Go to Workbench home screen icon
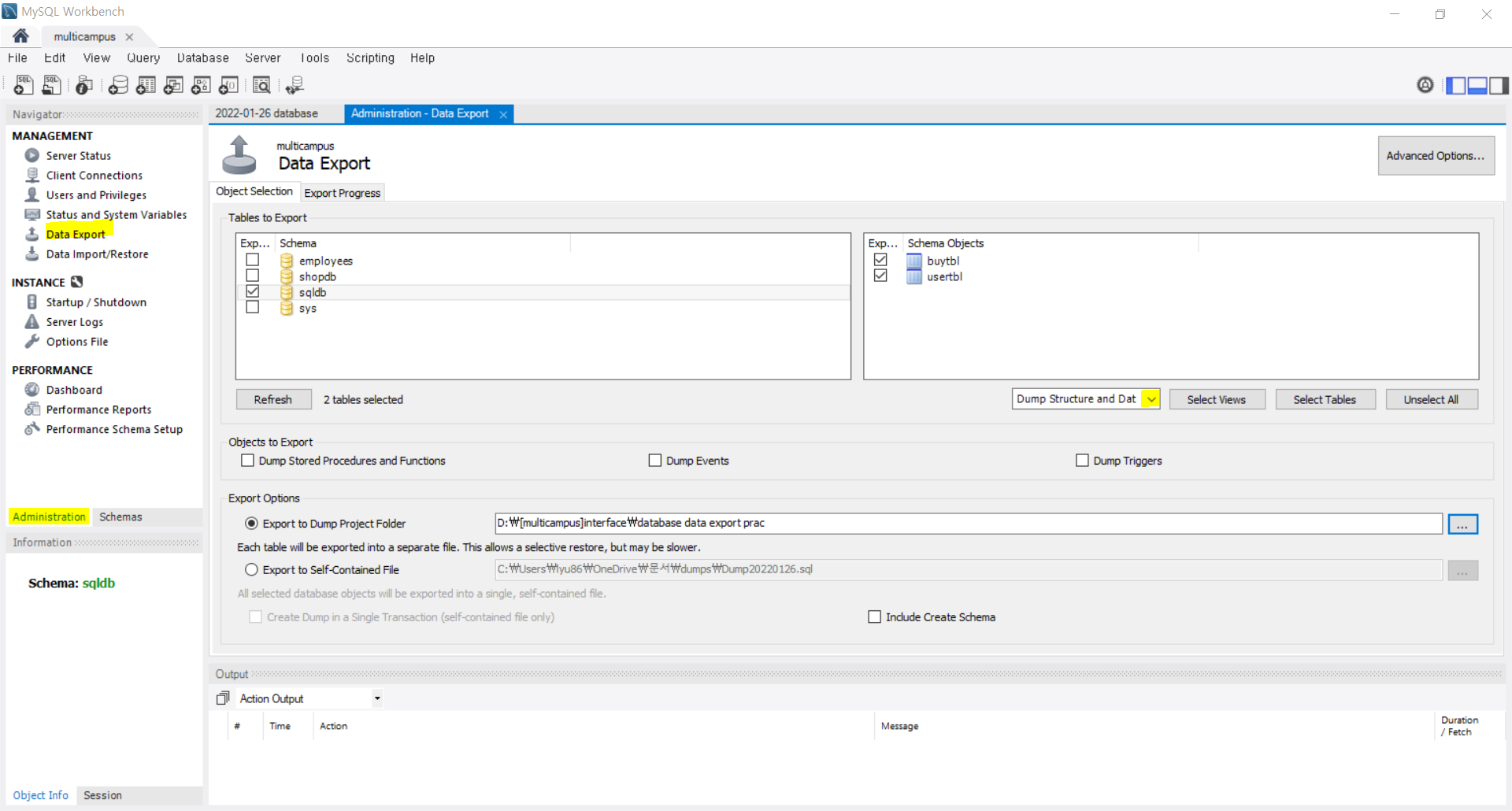This screenshot has height=811, width=1512. point(21,36)
